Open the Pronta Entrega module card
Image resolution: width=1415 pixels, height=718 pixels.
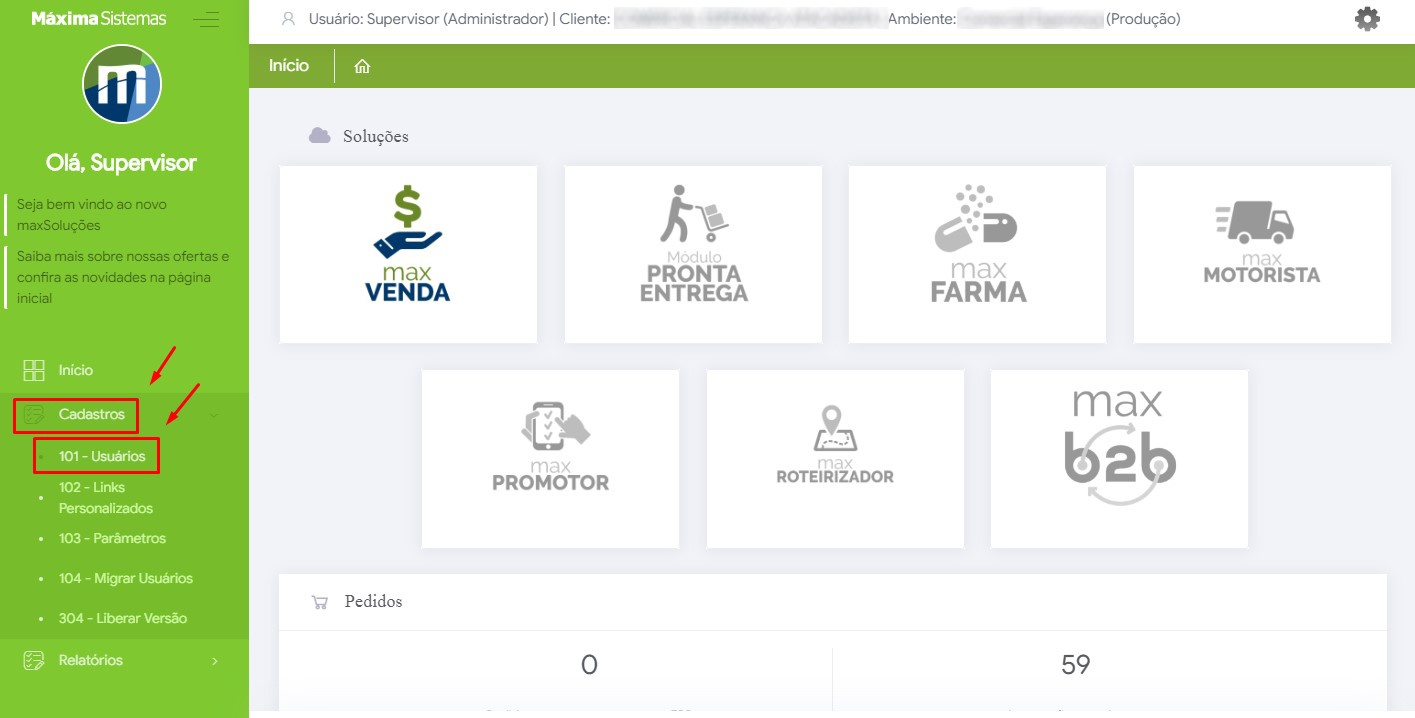(693, 254)
